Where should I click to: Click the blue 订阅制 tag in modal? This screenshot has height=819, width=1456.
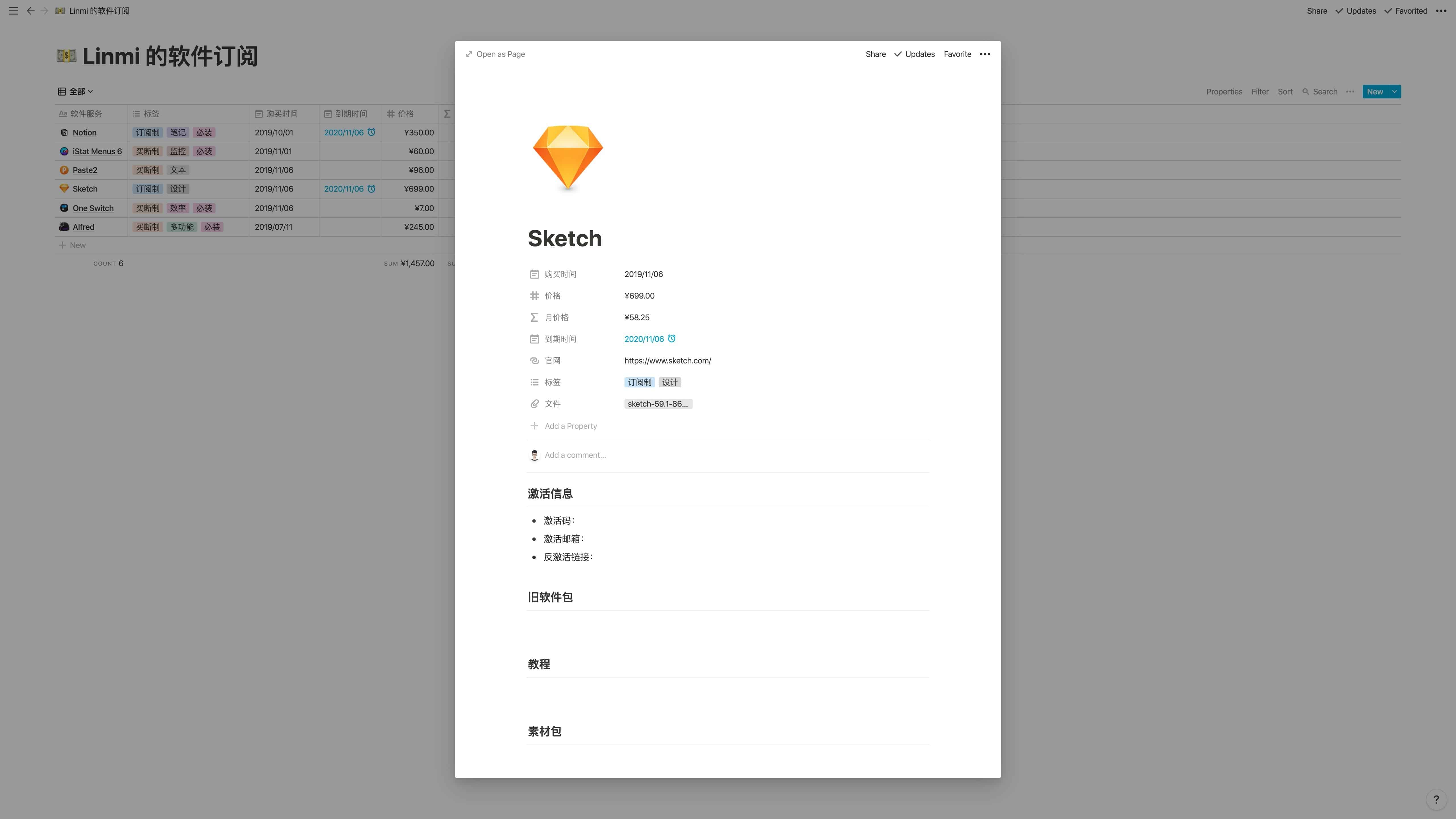[639, 382]
